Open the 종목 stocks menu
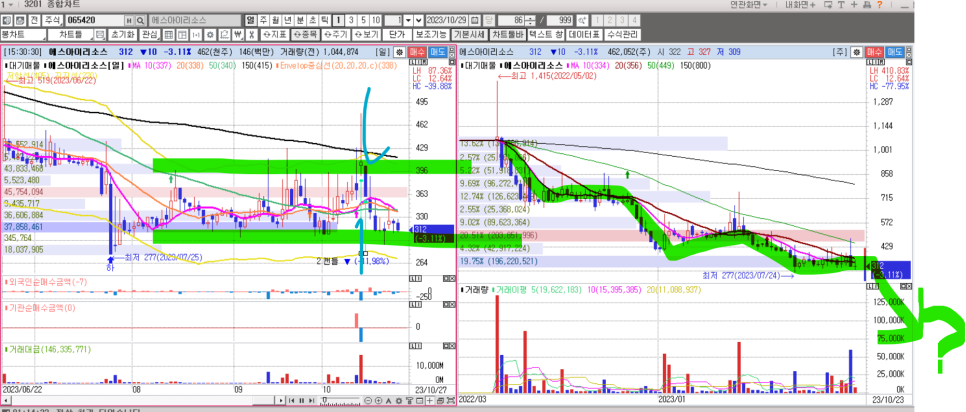This screenshot has height=412, width=966. pos(306,34)
